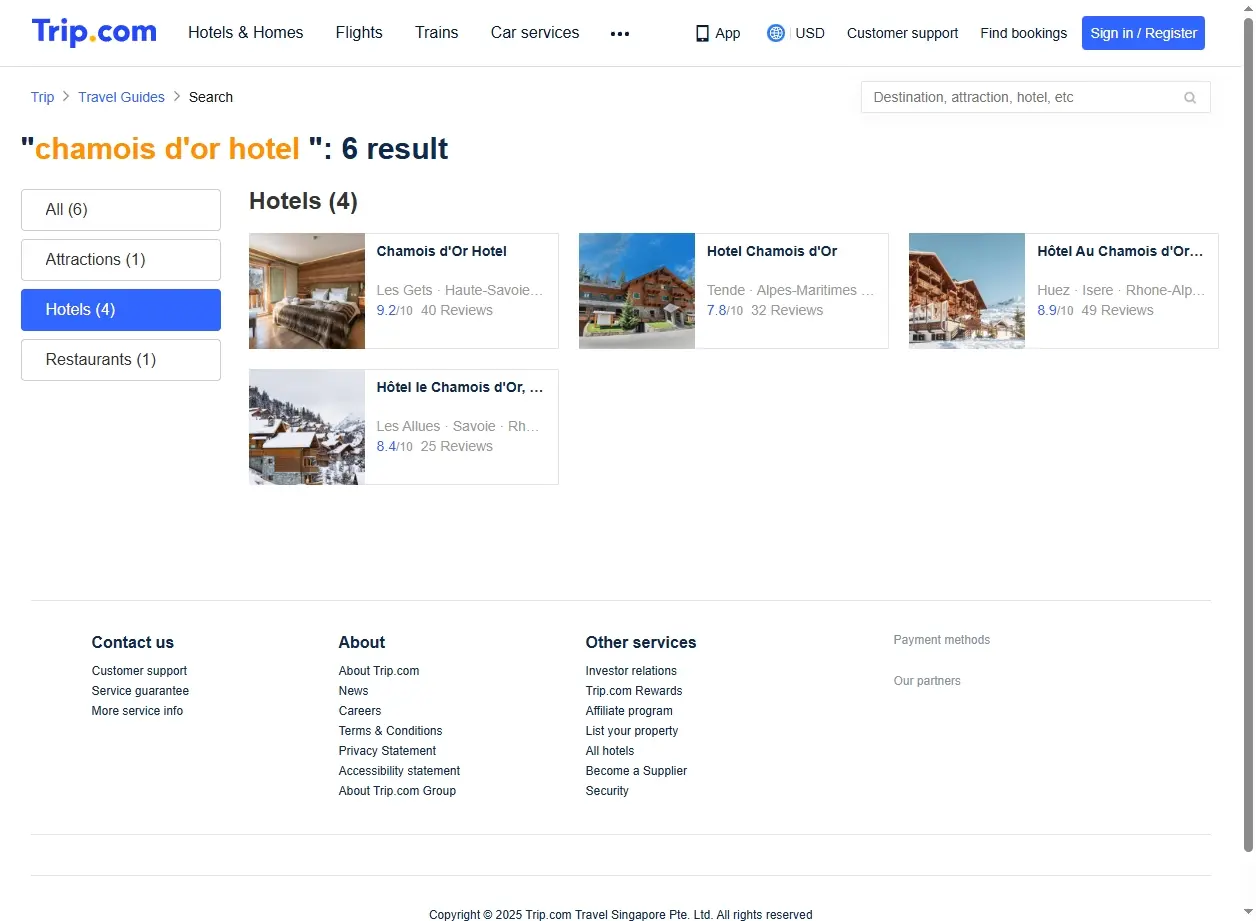
Task: Select the Hotels (4) filter tab
Action: [x=121, y=310]
